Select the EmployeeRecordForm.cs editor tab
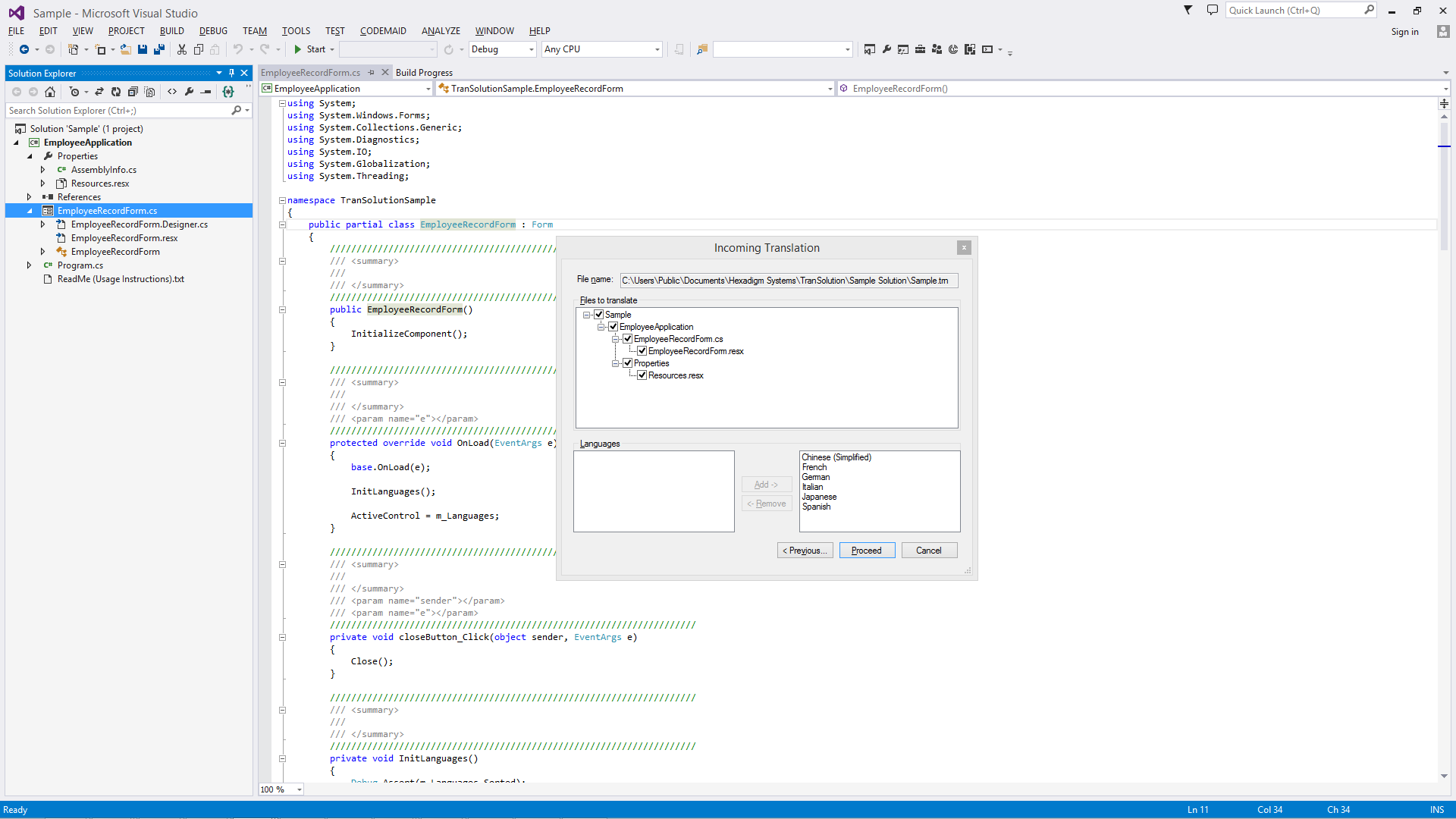 310,73
